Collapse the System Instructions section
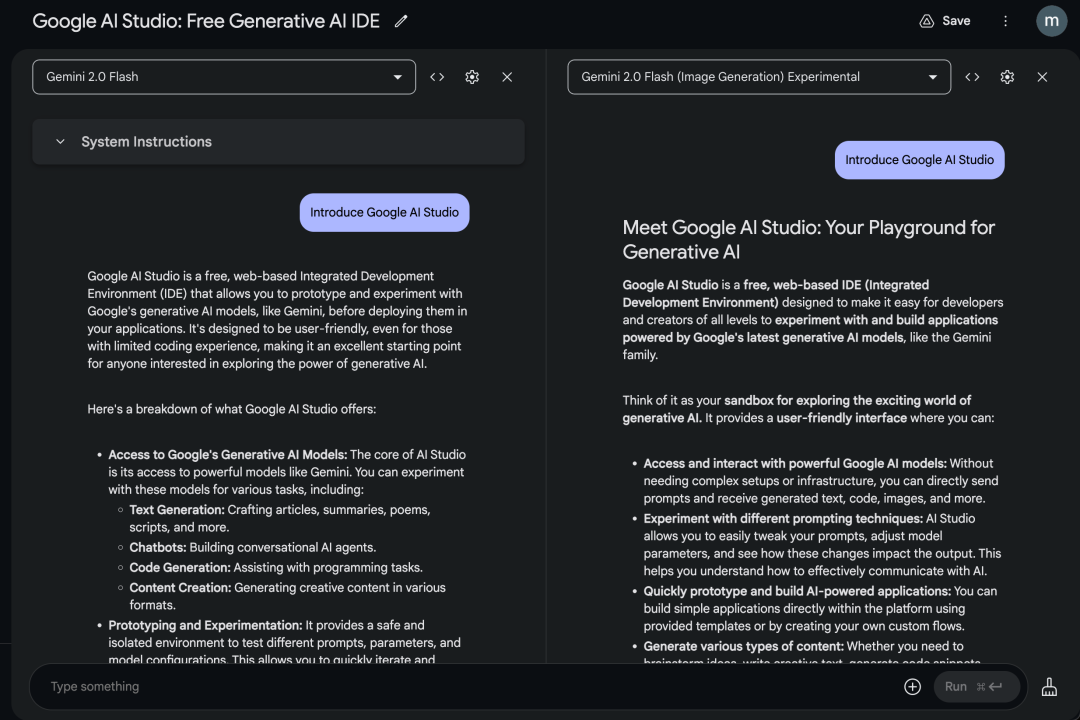Viewport: 1080px width, 720px height. tap(60, 141)
